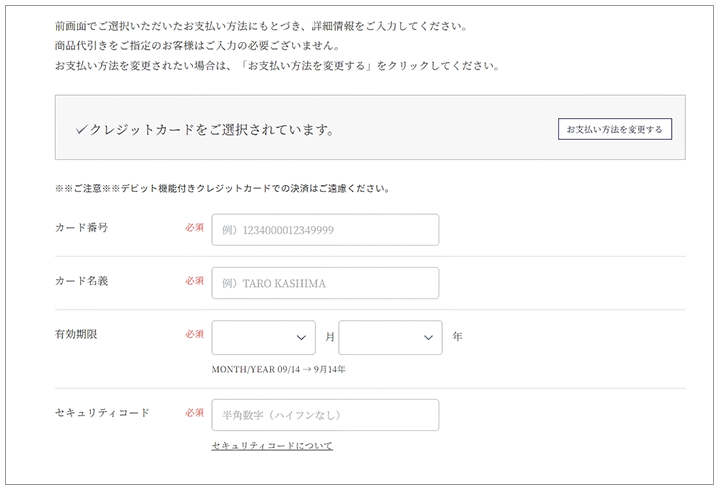
Task: Open the expiry month dropdown
Action: (264, 337)
